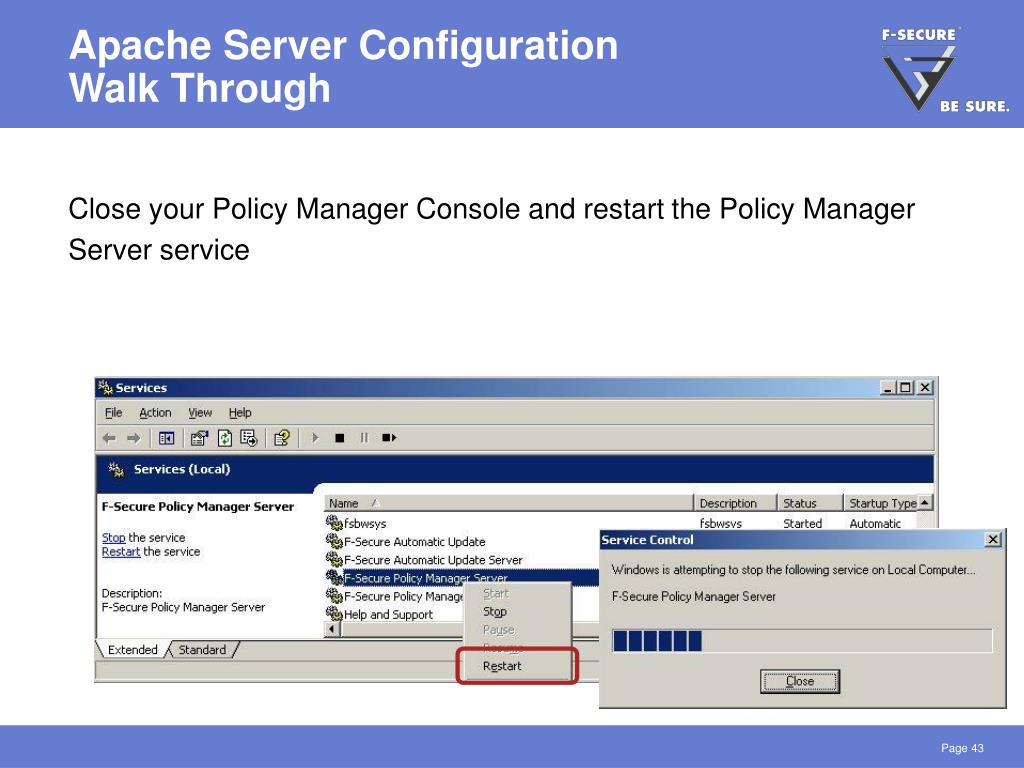Open the File menu

coord(114,413)
